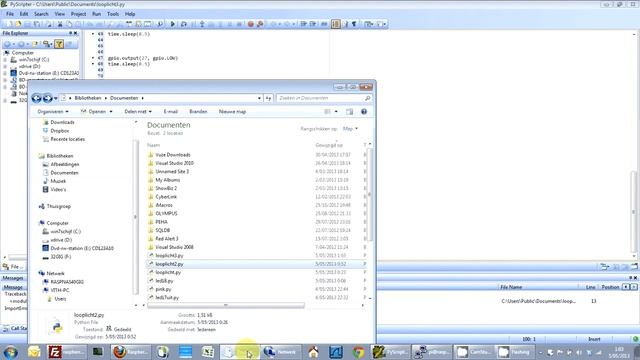The width and height of the screenshot is (640, 360).
Task: Open the Tools menu in PyScripter
Action: coord(113,14)
